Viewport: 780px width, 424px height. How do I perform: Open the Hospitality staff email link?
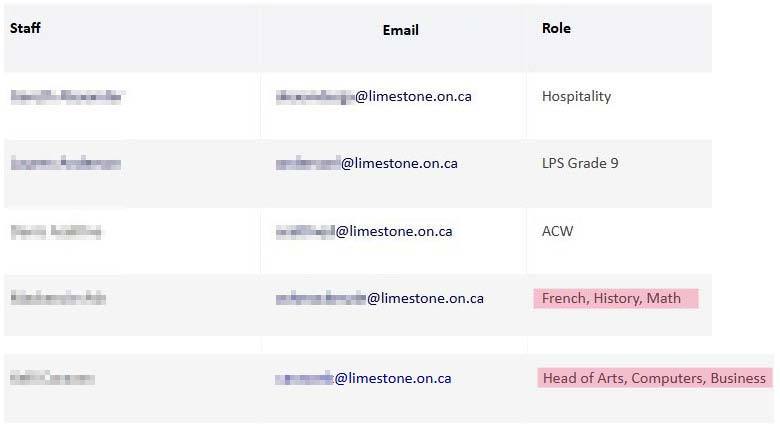(374, 96)
